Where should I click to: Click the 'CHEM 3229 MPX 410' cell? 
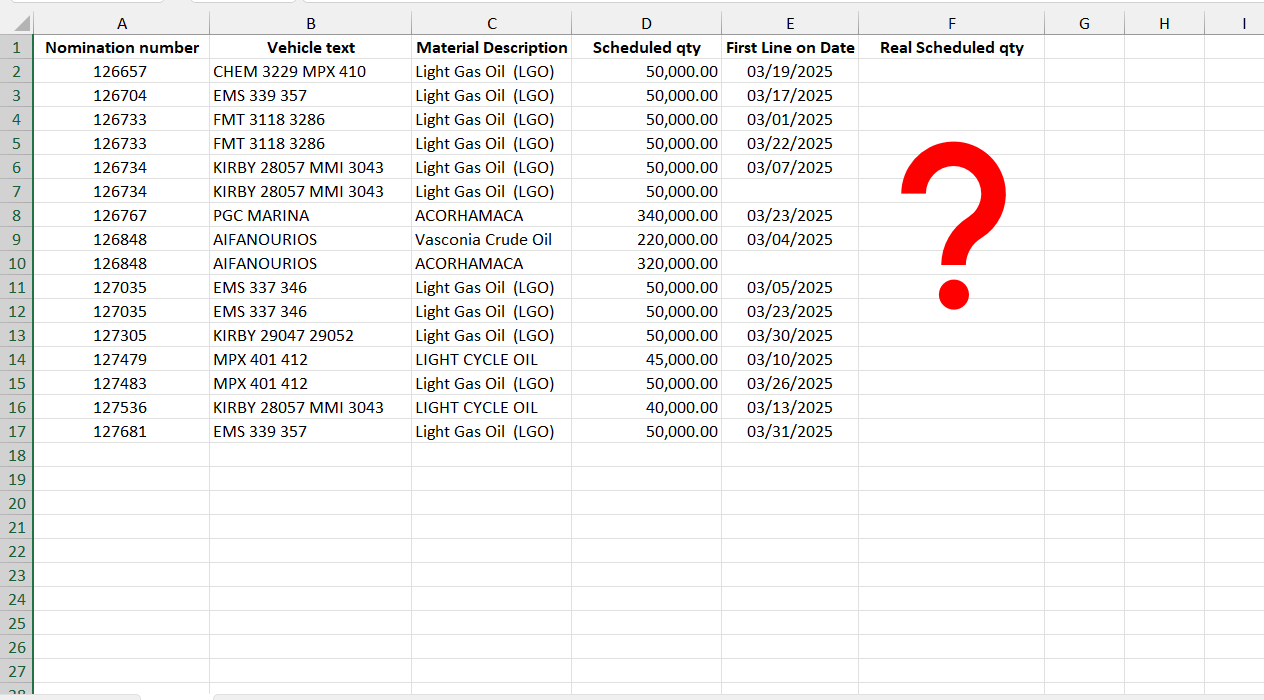click(x=311, y=71)
